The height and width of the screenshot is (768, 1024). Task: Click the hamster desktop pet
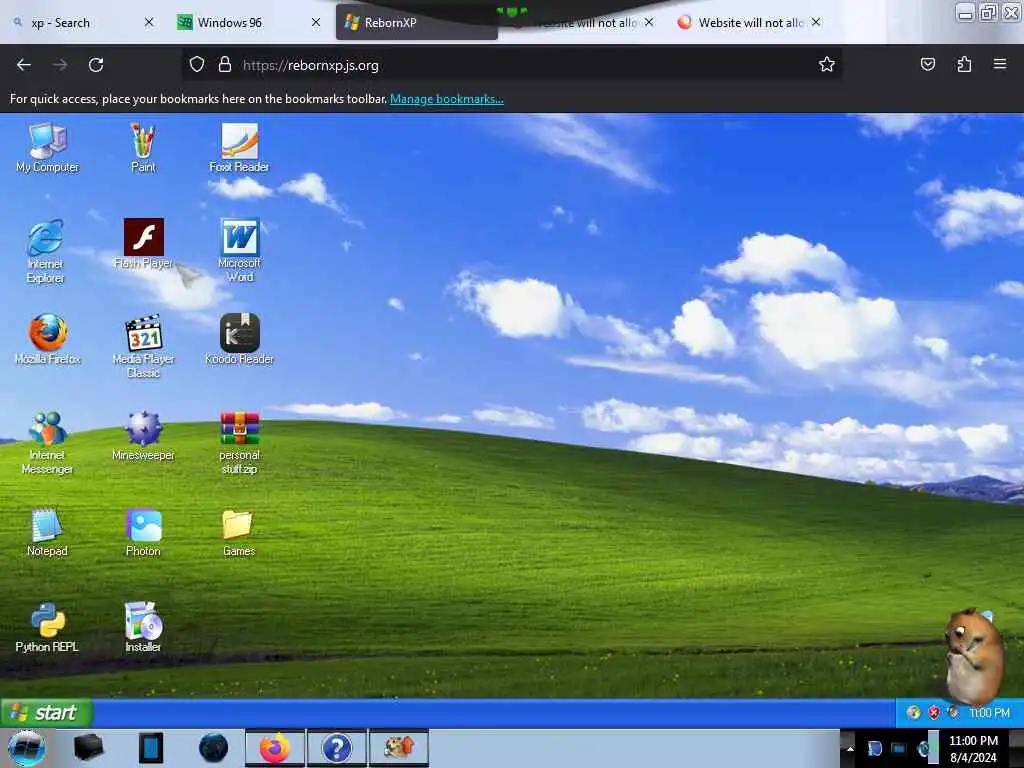(x=974, y=657)
